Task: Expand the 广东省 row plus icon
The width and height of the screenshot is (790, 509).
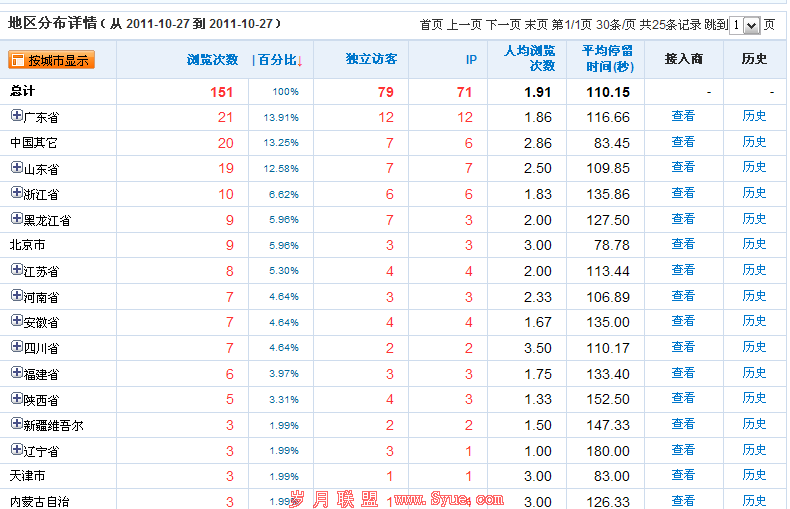Action: click(16, 116)
